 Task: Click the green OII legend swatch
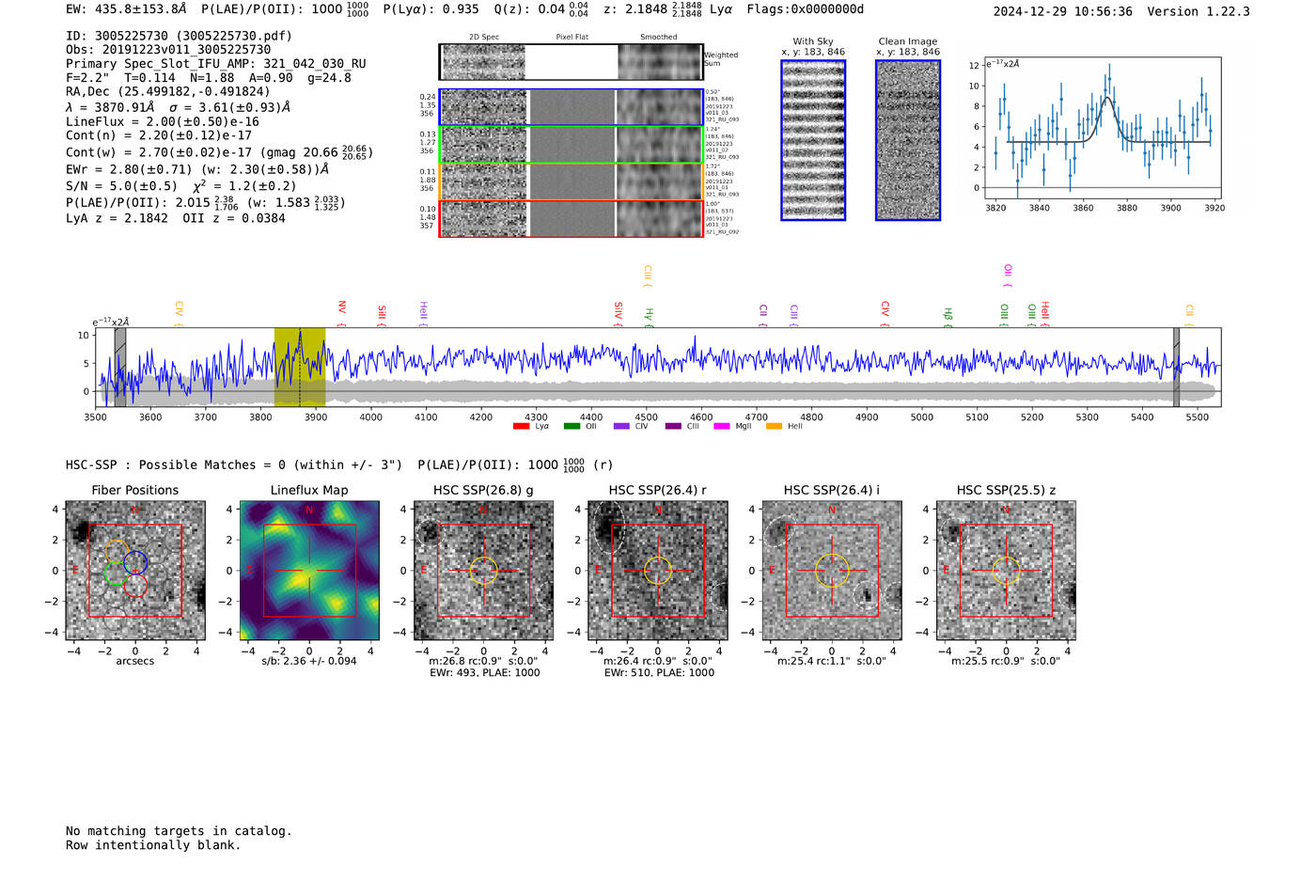(572, 427)
